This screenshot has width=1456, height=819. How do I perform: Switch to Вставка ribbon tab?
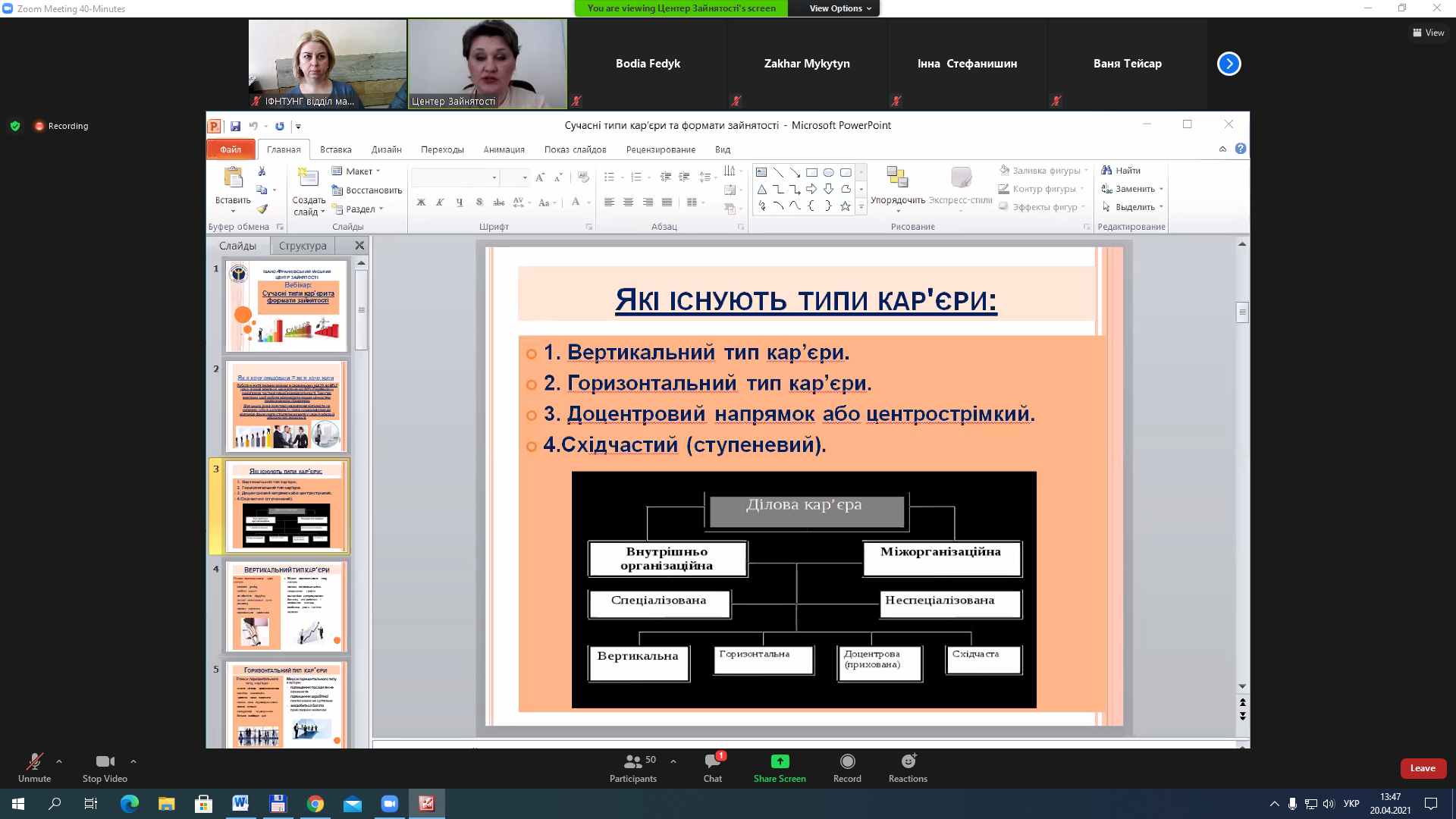tap(335, 149)
